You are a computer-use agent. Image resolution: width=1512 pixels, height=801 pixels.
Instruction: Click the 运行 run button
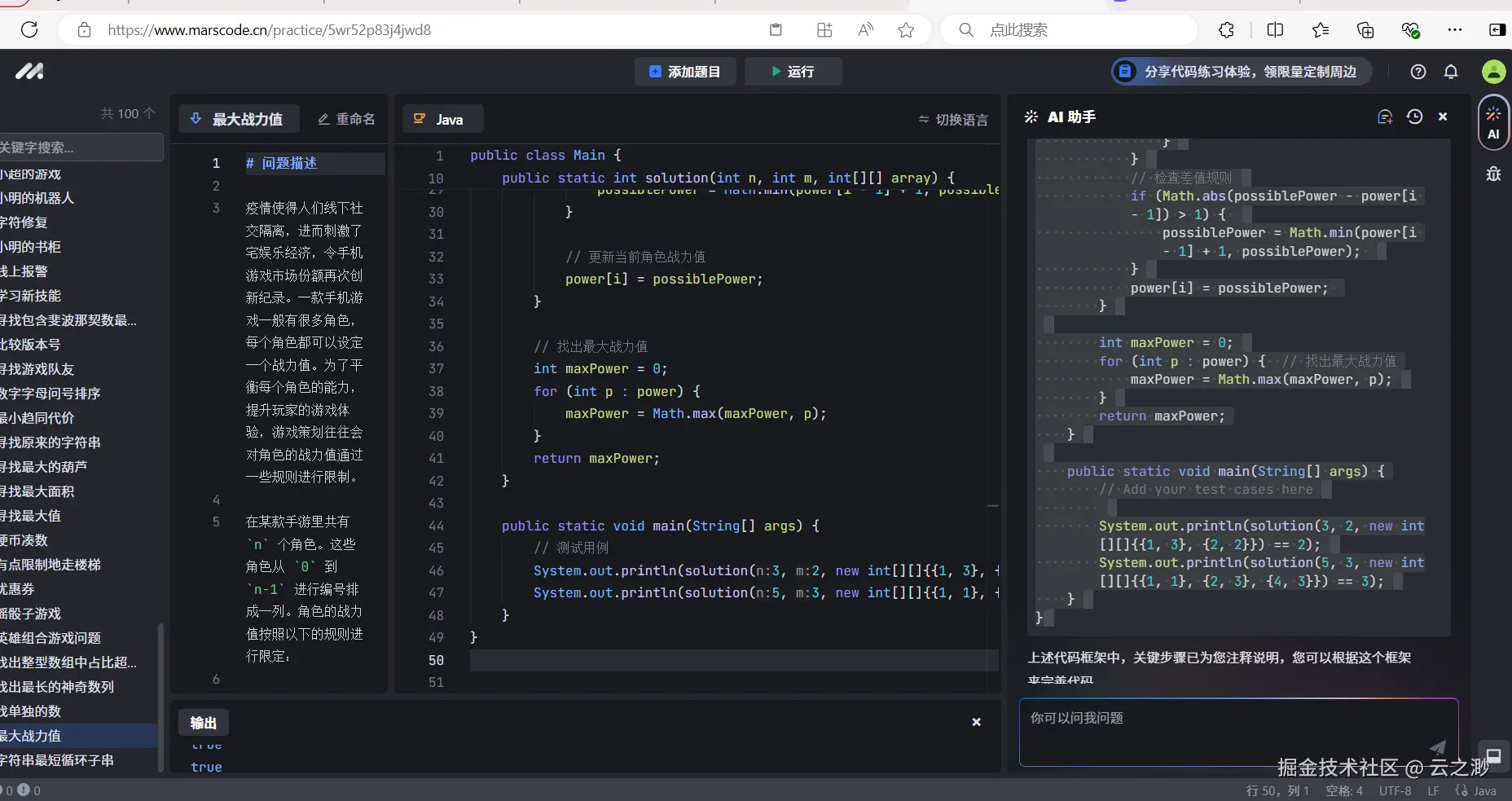(793, 72)
